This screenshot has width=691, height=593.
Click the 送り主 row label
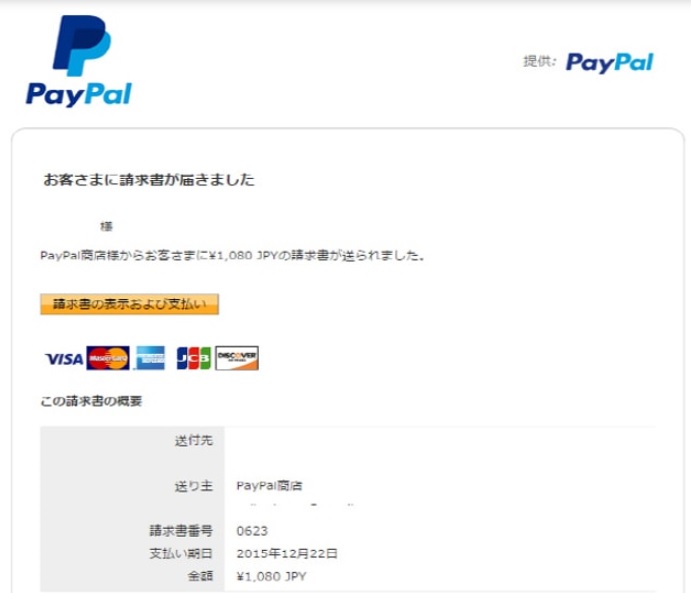pos(193,486)
